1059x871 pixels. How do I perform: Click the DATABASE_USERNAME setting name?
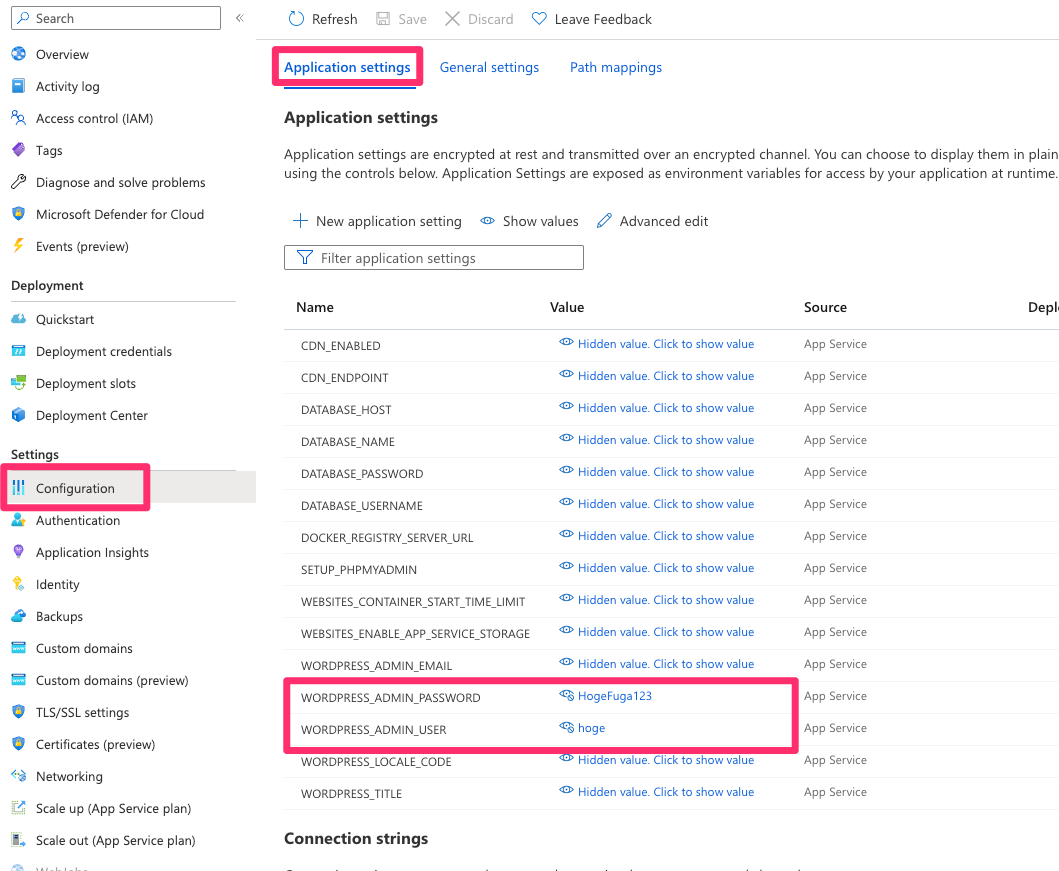click(x=362, y=506)
